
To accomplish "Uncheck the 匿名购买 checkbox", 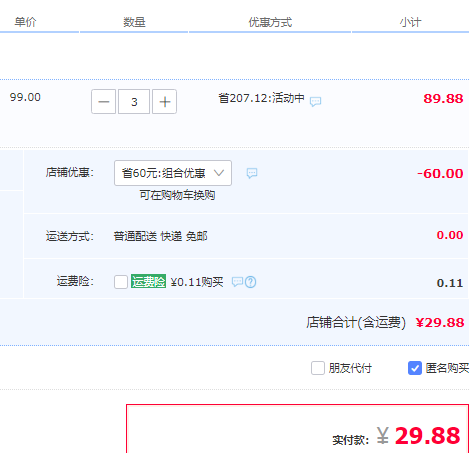I will tap(415, 368).
